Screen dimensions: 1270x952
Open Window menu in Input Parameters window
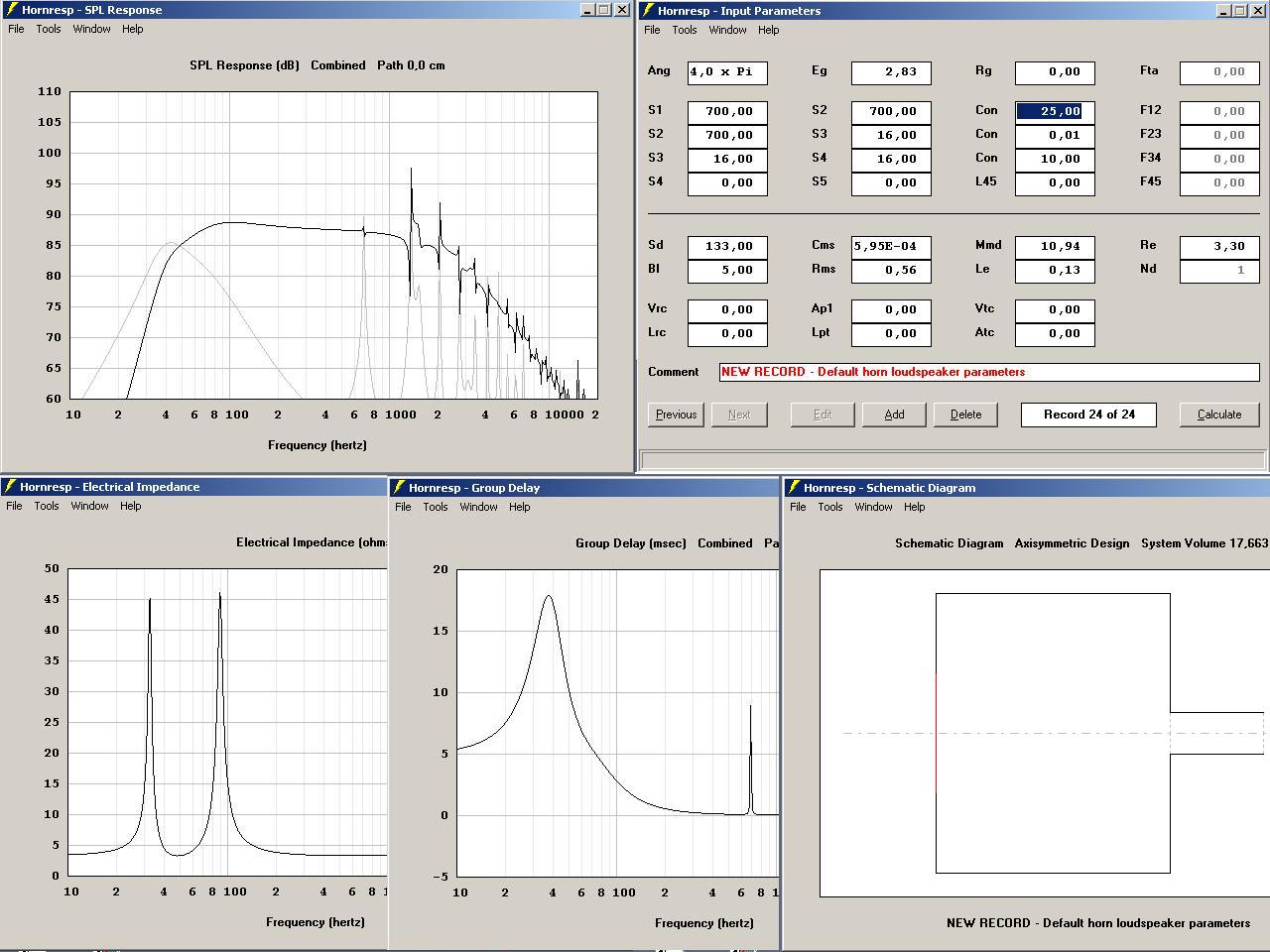coord(727,30)
